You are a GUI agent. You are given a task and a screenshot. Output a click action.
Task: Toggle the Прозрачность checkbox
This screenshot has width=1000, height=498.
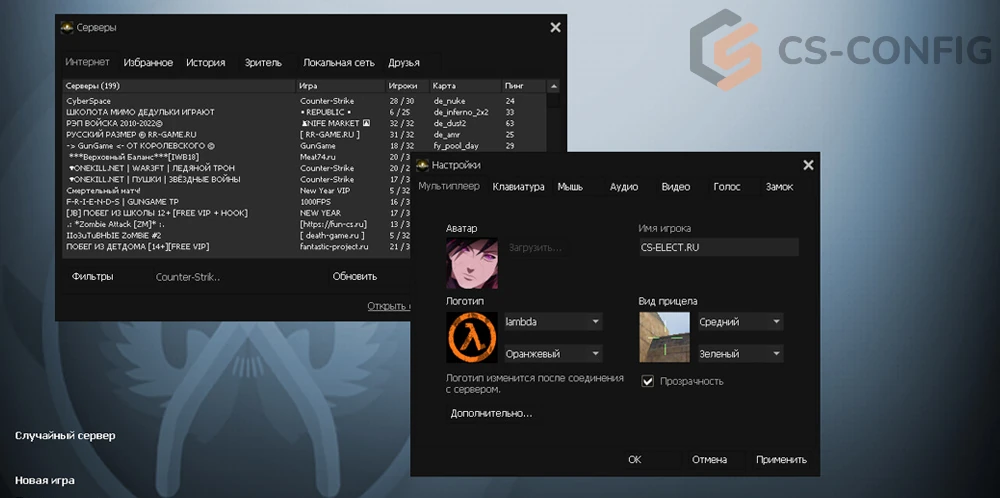coord(648,381)
